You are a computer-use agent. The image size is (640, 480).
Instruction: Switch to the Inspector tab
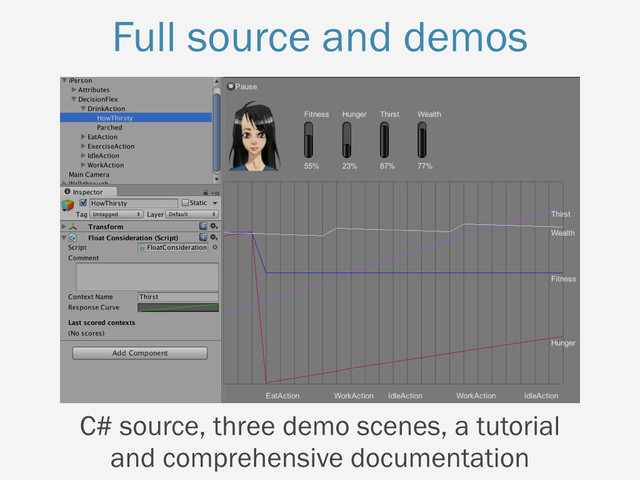click(x=88, y=192)
